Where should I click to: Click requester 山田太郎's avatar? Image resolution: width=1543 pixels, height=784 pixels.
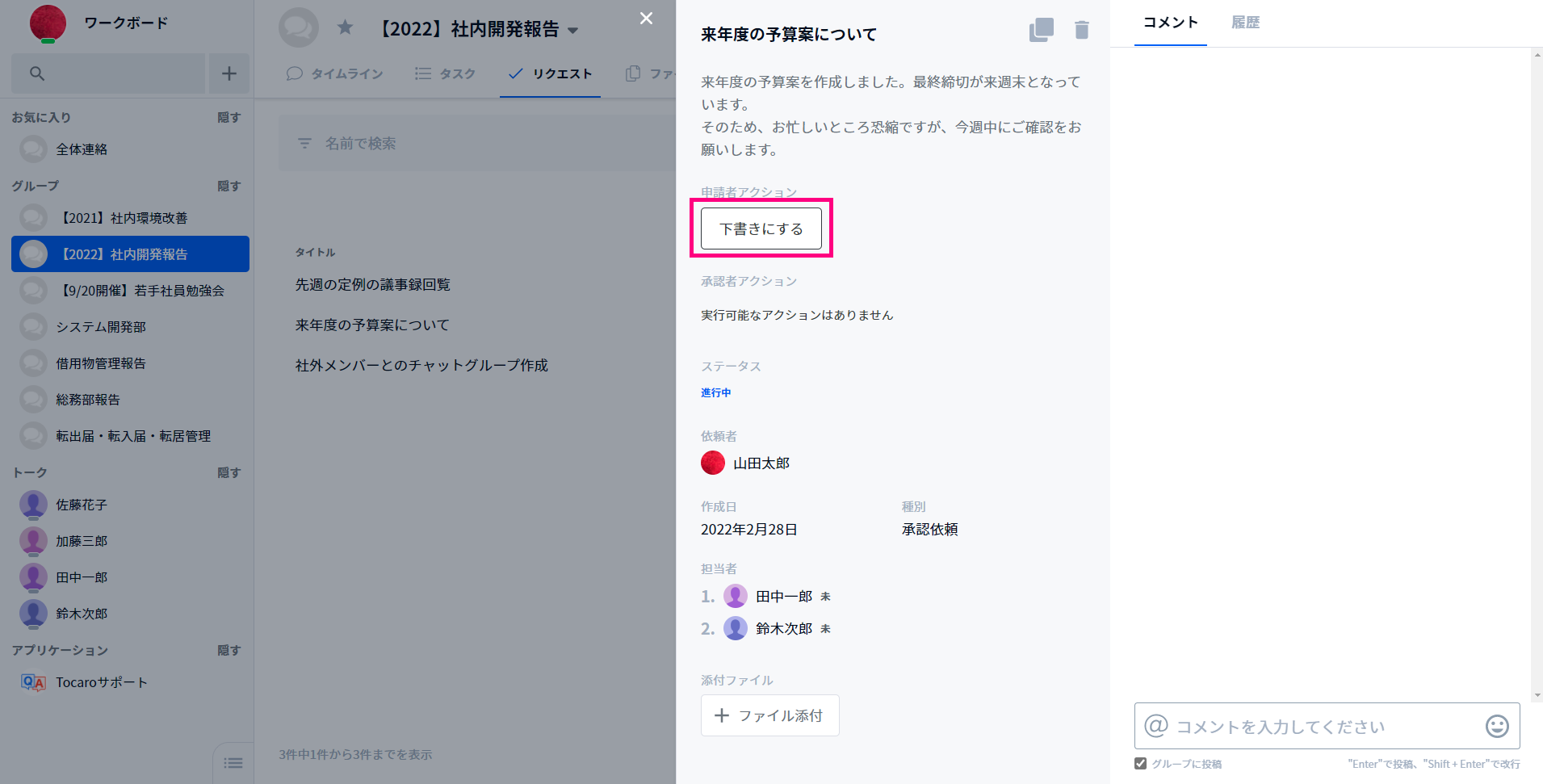[x=713, y=463]
